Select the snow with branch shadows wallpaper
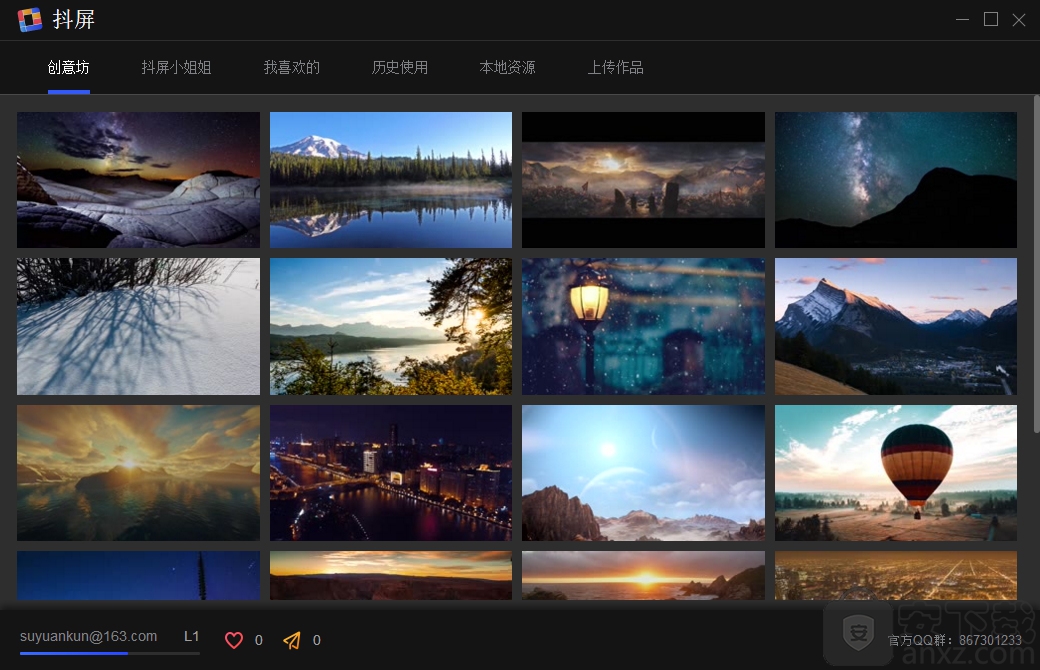The image size is (1040, 670). (x=139, y=326)
